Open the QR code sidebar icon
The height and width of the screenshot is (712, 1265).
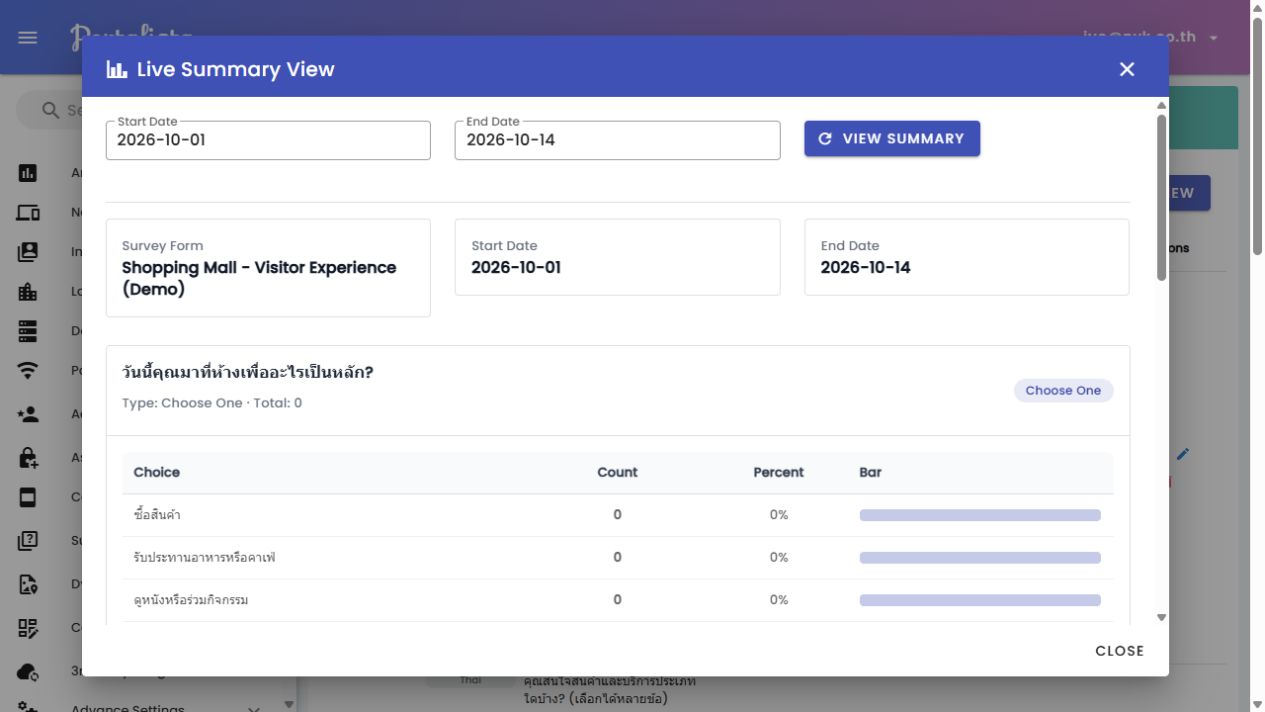click(28, 628)
